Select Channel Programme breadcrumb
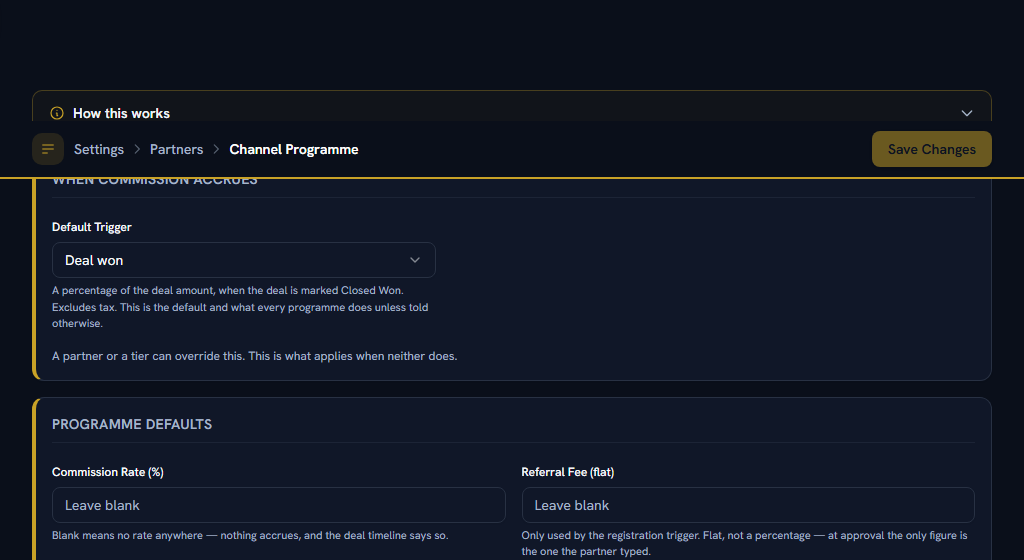1024x560 pixels. click(x=294, y=149)
